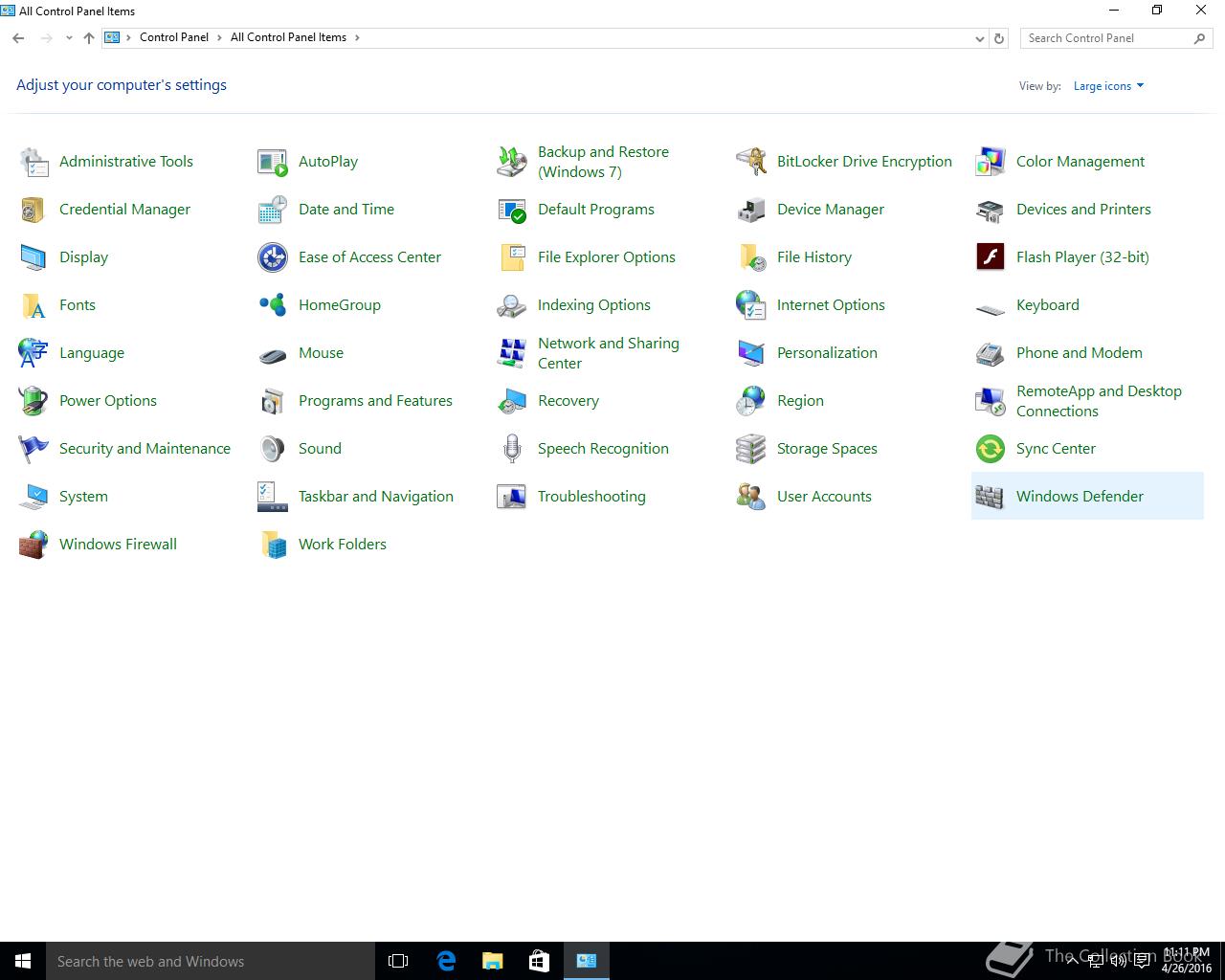The image size is (1225, 980).
Task: Expand the recent locations dropdown arrow
Action: 69,38
